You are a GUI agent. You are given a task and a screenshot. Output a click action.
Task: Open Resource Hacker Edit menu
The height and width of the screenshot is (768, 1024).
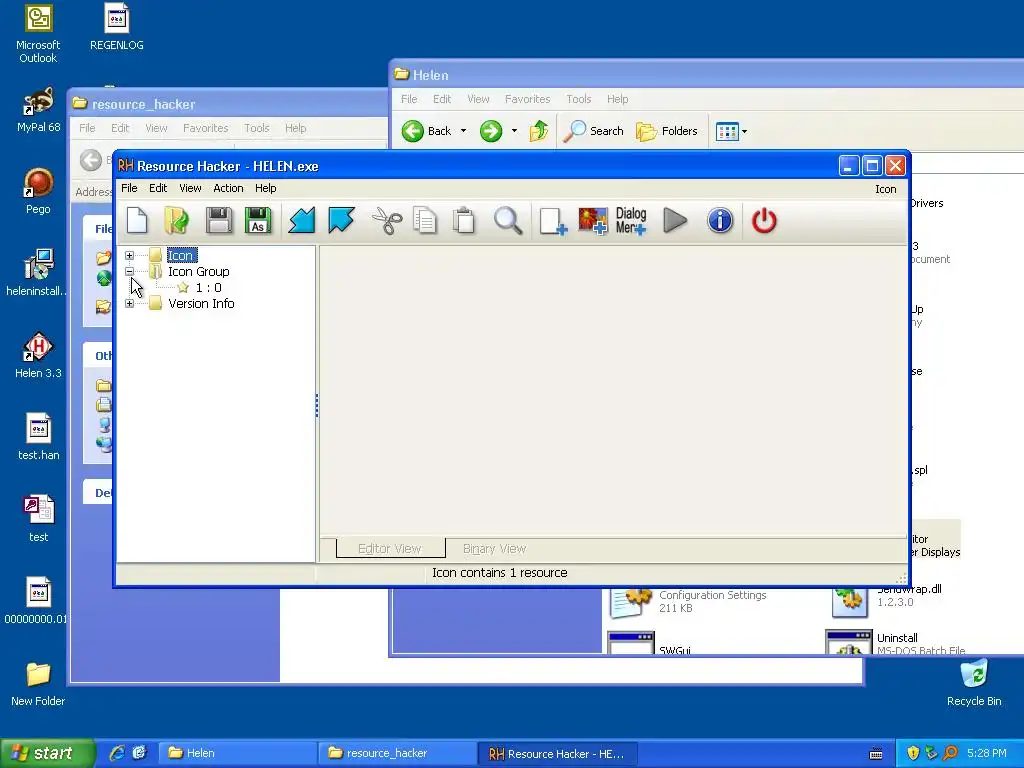[x=158, y=188]
